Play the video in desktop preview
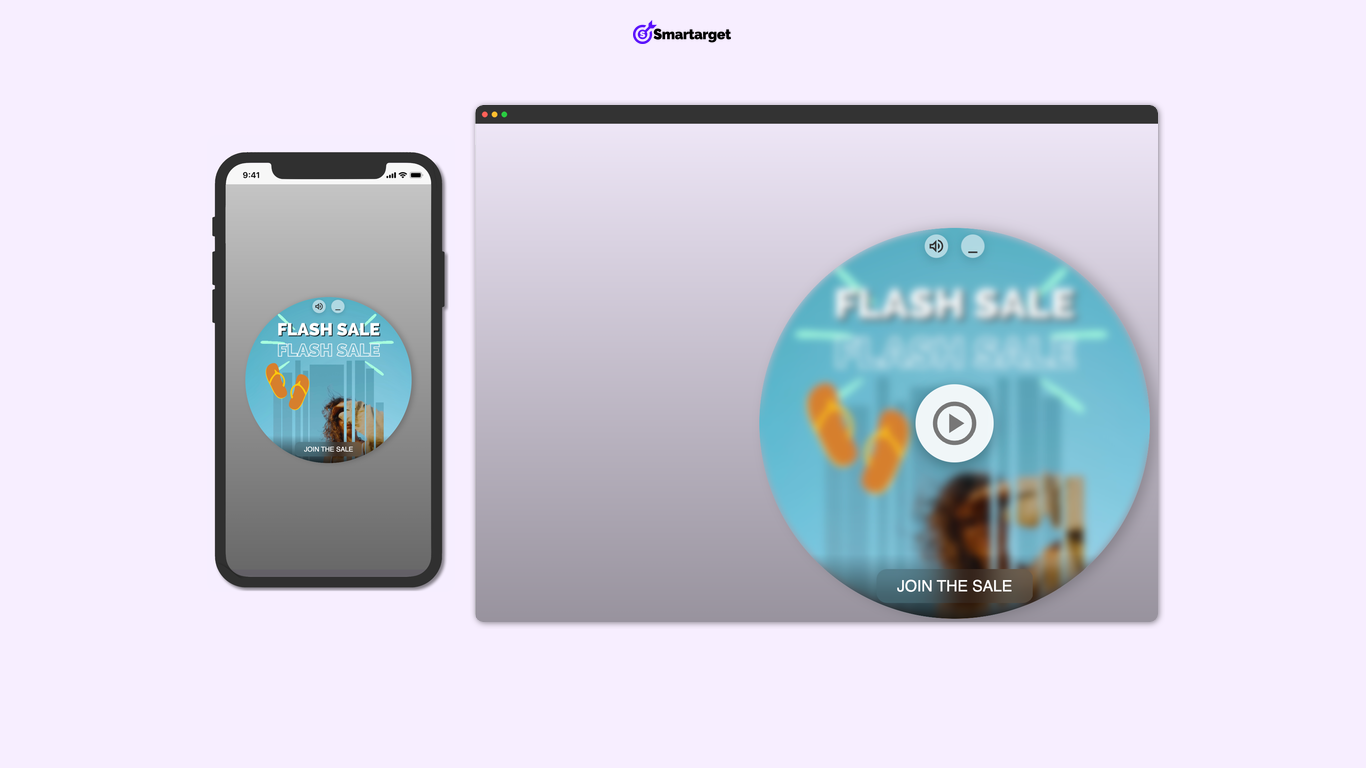Image resolution: width=1366 pixels, height=768 pixels. coord(954,424)
